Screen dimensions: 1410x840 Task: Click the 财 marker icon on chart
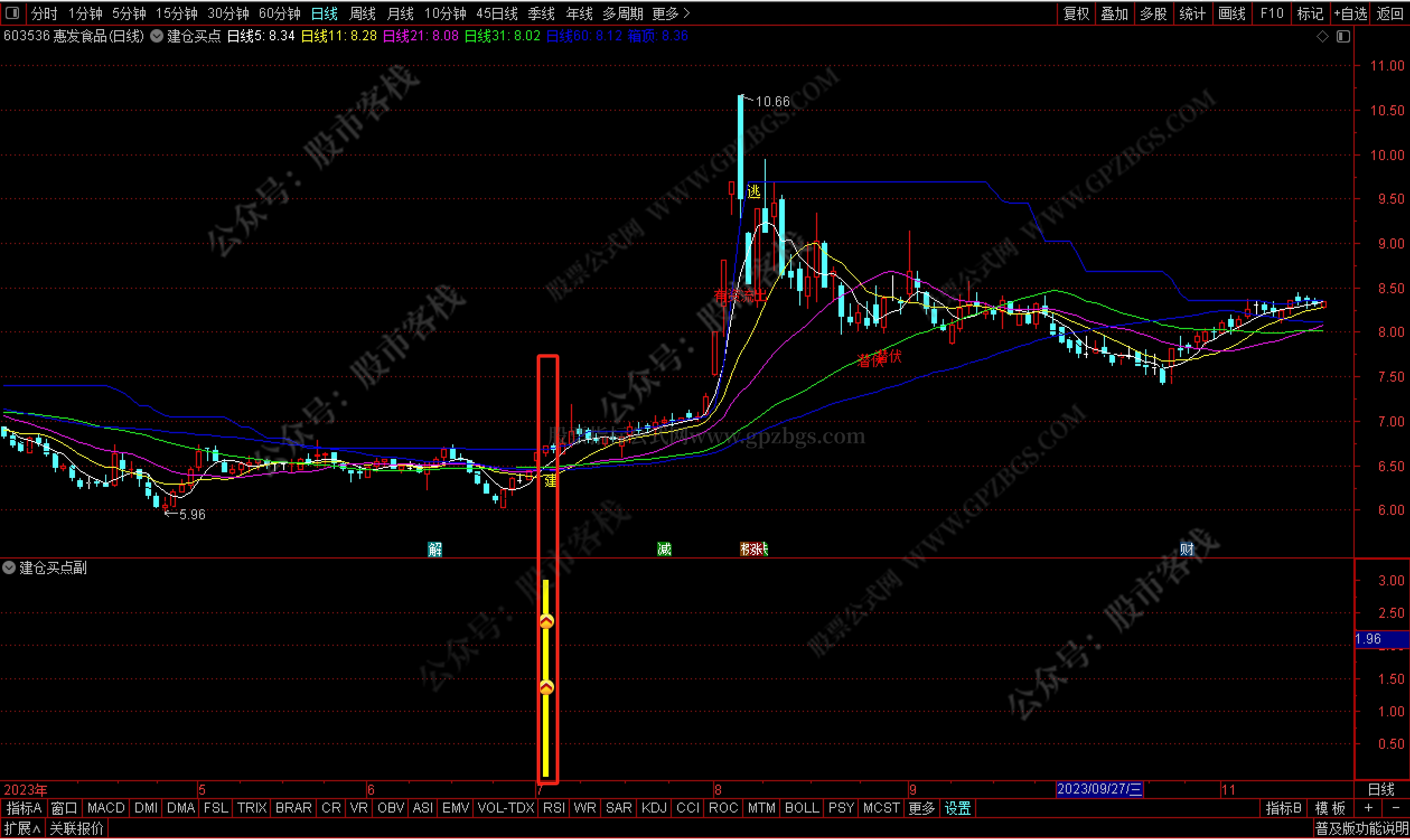pyautogui.click(x=1187, y=549)
